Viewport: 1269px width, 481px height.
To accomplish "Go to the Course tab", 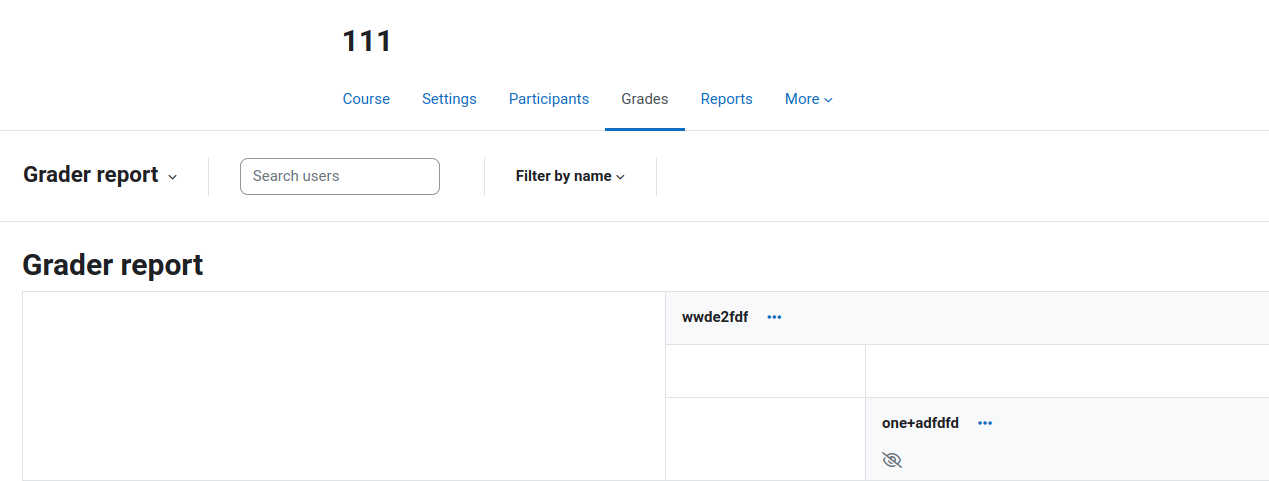I will click(366, 99).
